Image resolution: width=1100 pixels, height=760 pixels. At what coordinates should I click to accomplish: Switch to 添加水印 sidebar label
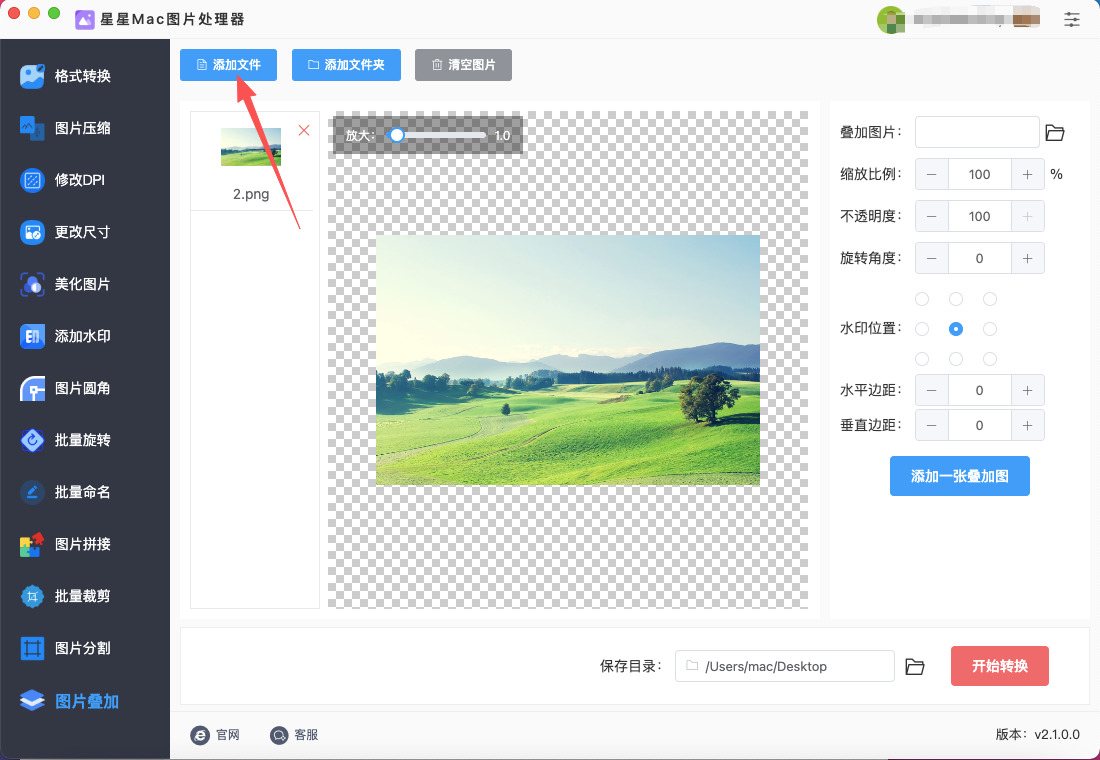pyautogui.click(x=83, y=336)
